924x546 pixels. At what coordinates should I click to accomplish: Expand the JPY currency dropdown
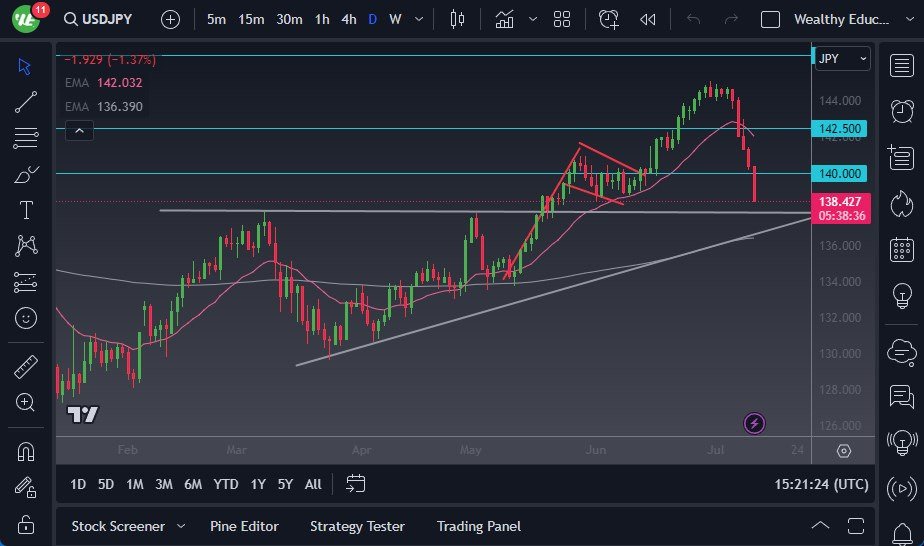point(843,59)
